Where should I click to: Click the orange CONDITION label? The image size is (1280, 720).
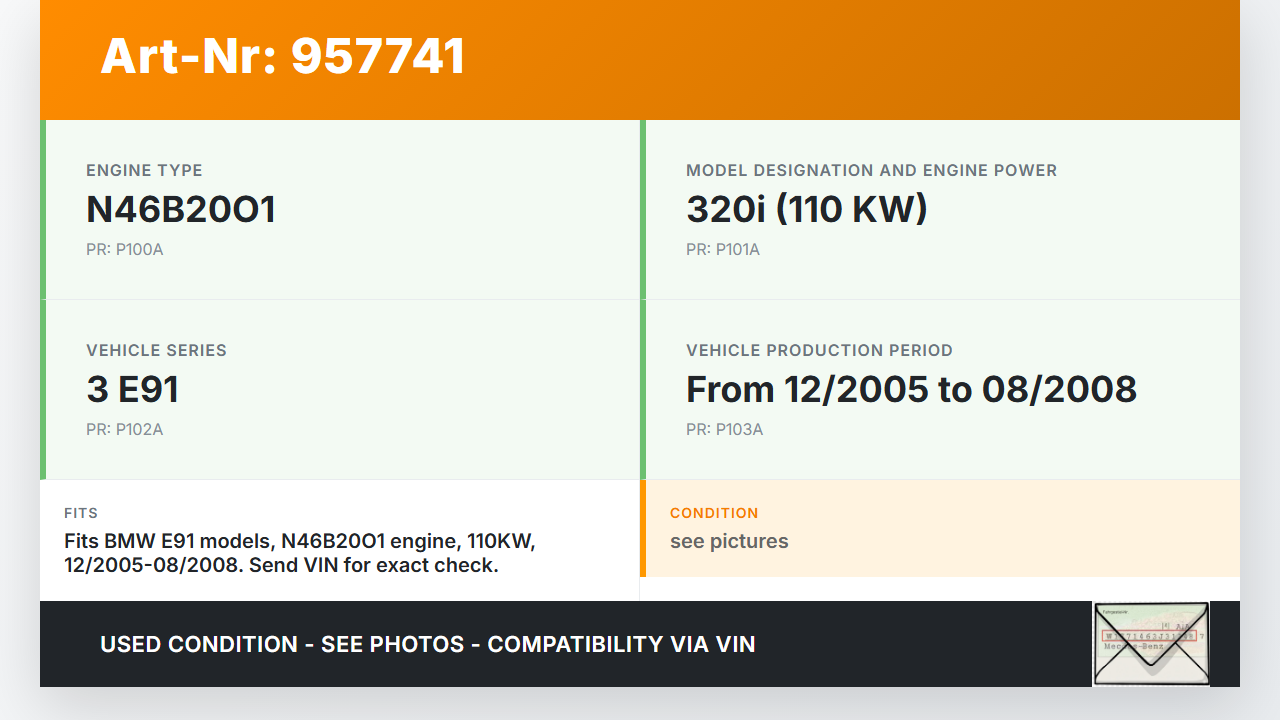714,513
